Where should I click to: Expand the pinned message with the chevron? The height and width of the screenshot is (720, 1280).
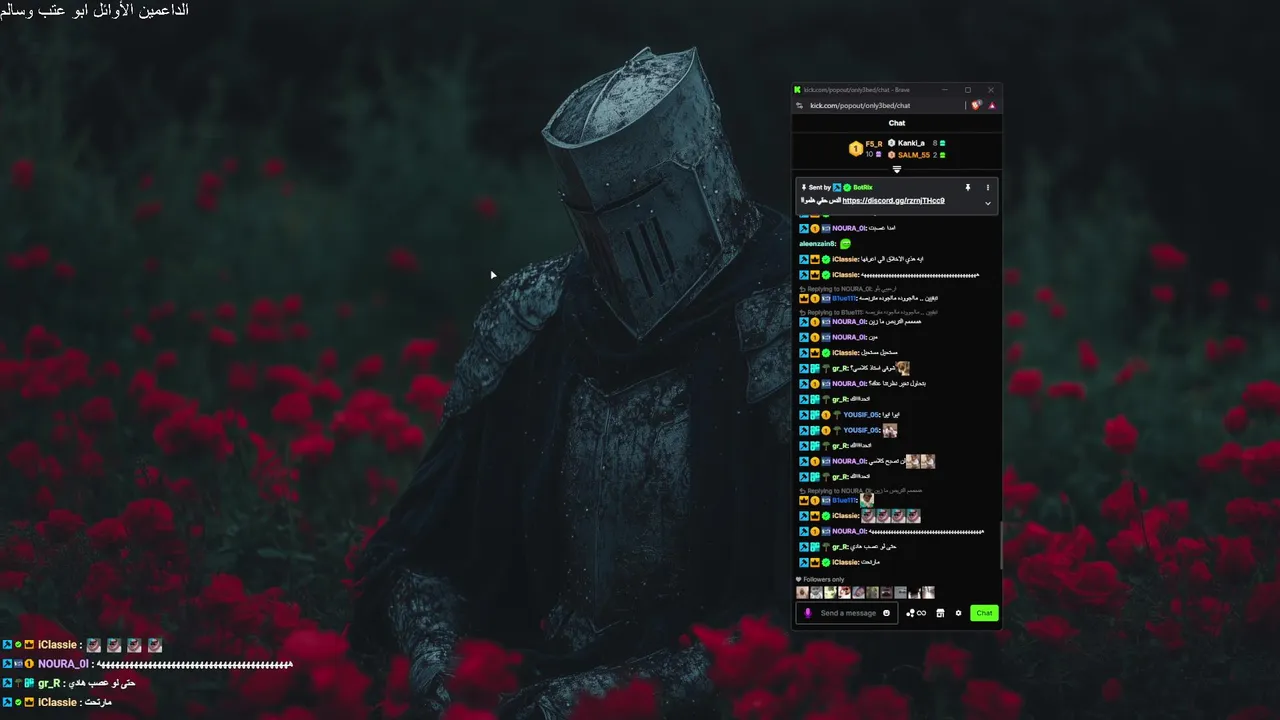pos(987,203)
